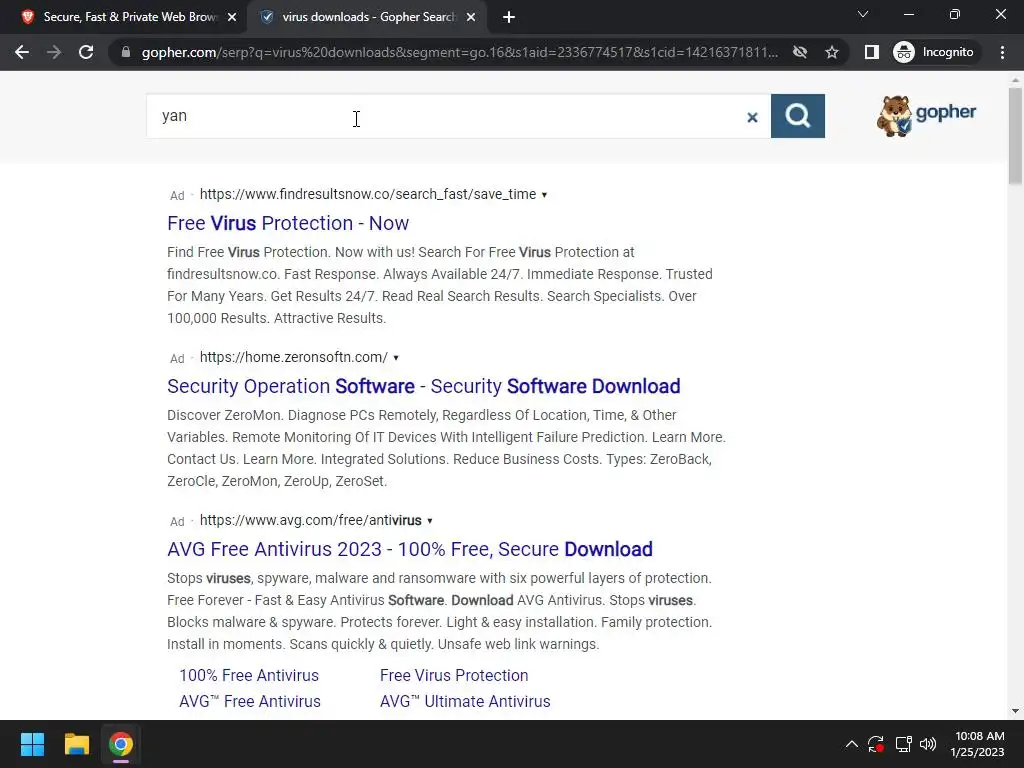Open the third-party cookies blocked eye icon
1024x768 pixels.
coord(799,52)
